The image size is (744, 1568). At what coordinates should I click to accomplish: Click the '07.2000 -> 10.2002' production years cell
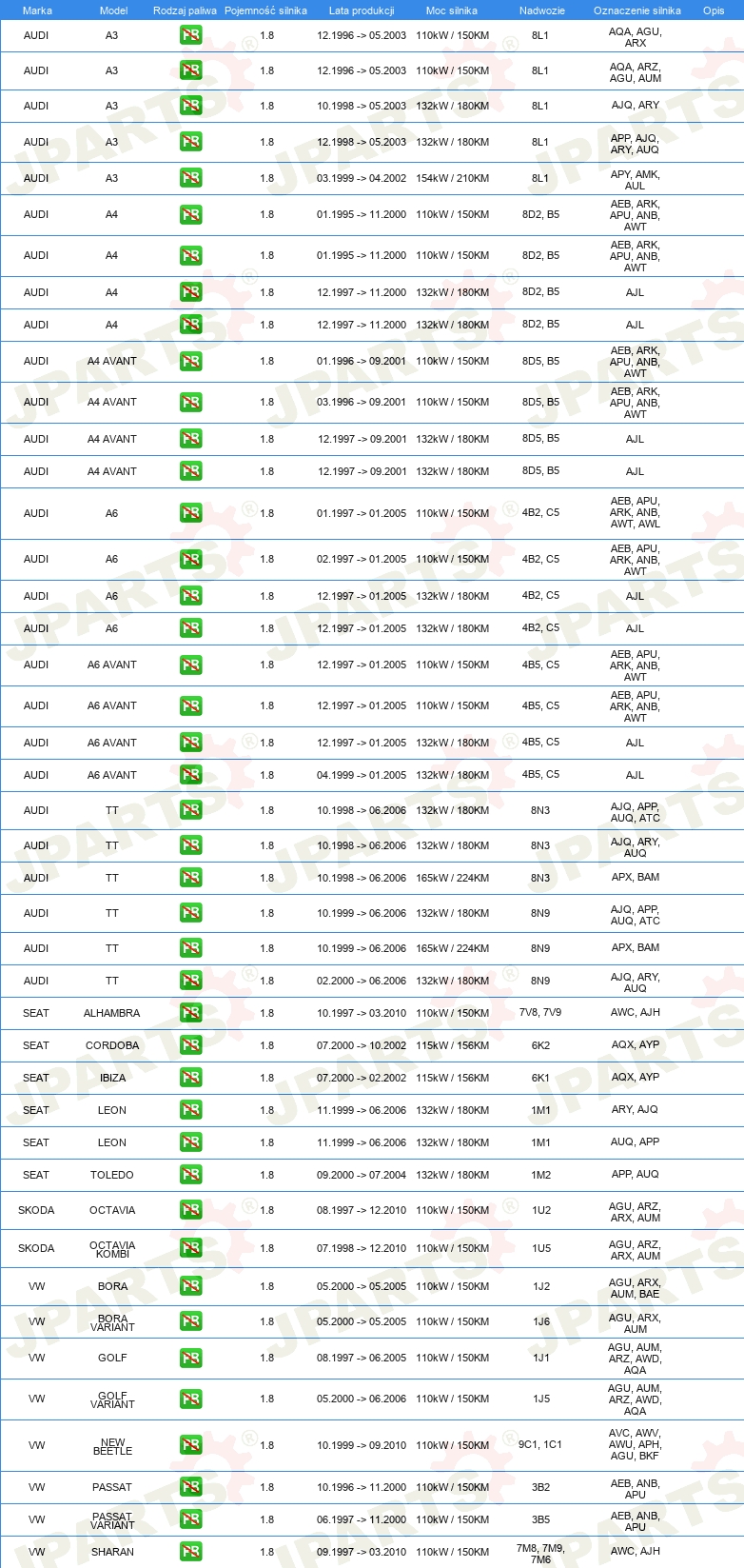pyautogui.click(x=362, y=1045)
